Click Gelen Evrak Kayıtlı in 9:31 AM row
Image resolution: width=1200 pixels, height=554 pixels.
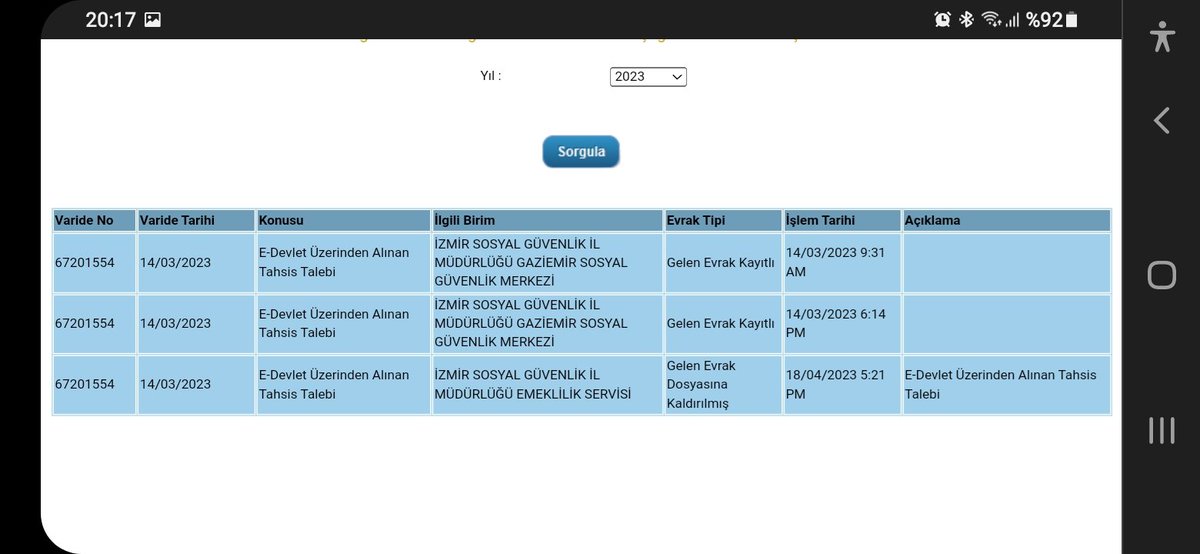click(x=722, y=263)
